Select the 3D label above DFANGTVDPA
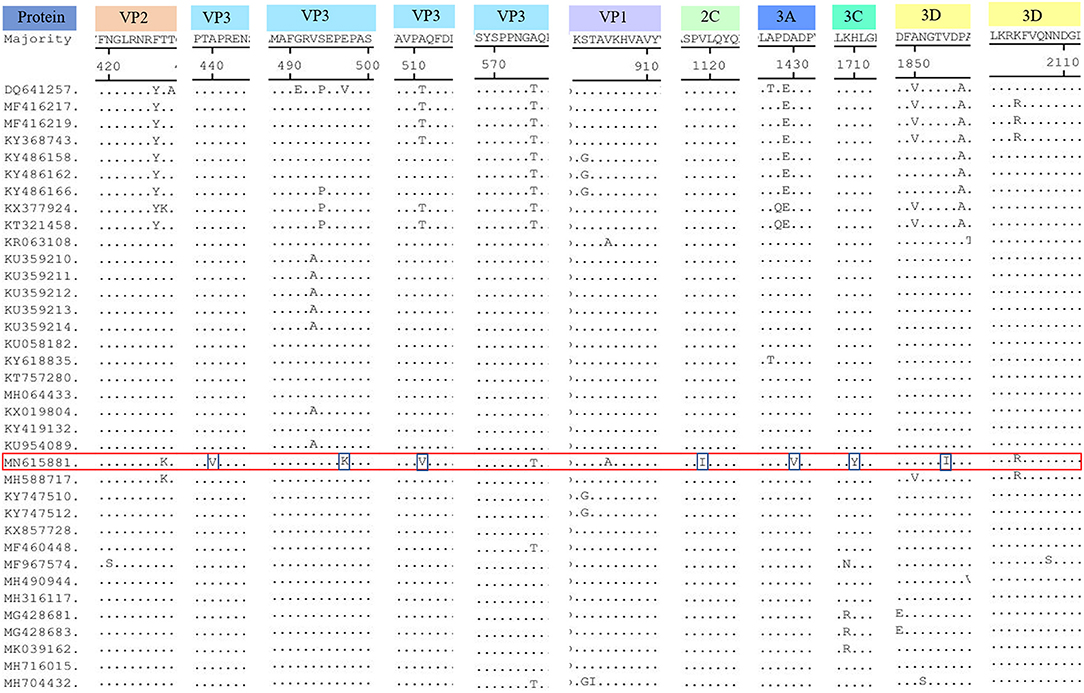 click(932, 17)
